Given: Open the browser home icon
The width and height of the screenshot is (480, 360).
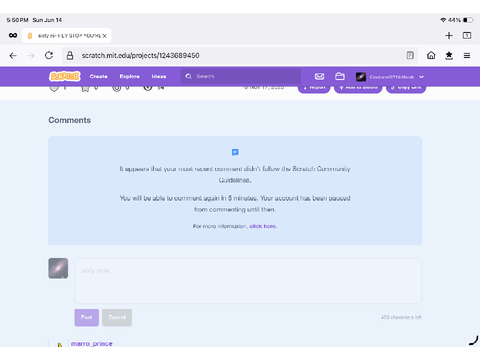Looking at the screenshot, I should 431,55.
